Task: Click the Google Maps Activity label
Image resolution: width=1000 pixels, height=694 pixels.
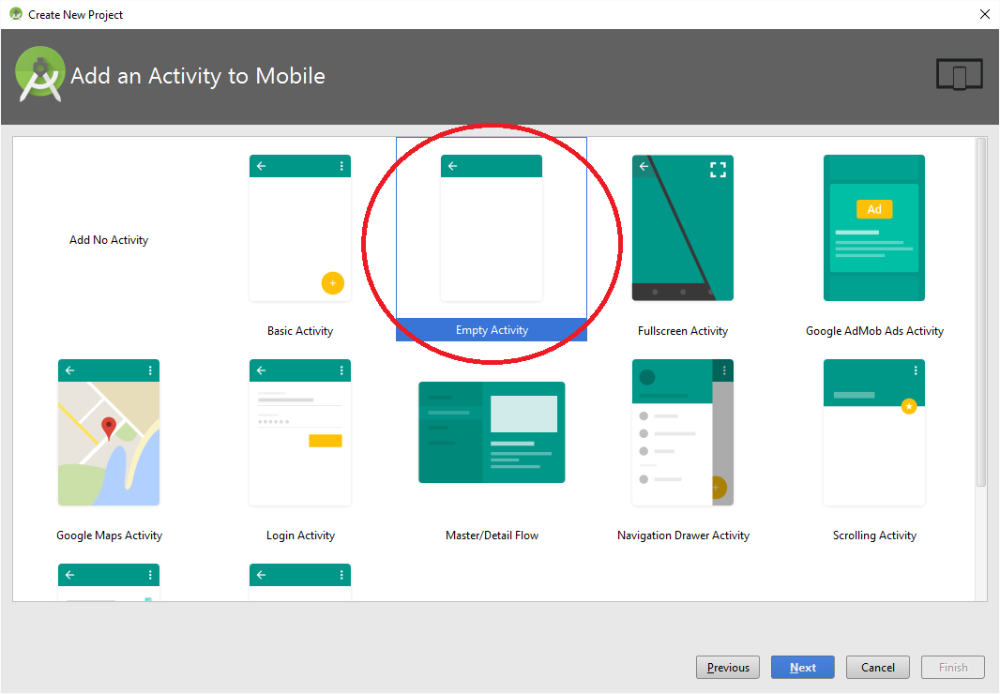Action: [x=109, y=535]
